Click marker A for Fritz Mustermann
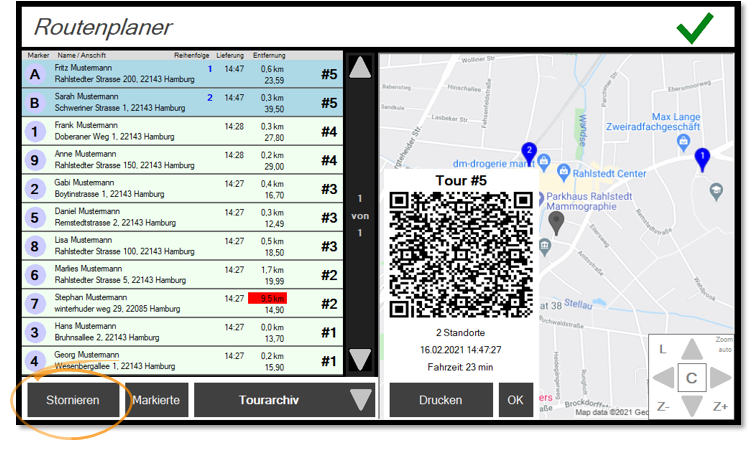 click(x=35, y=74)
